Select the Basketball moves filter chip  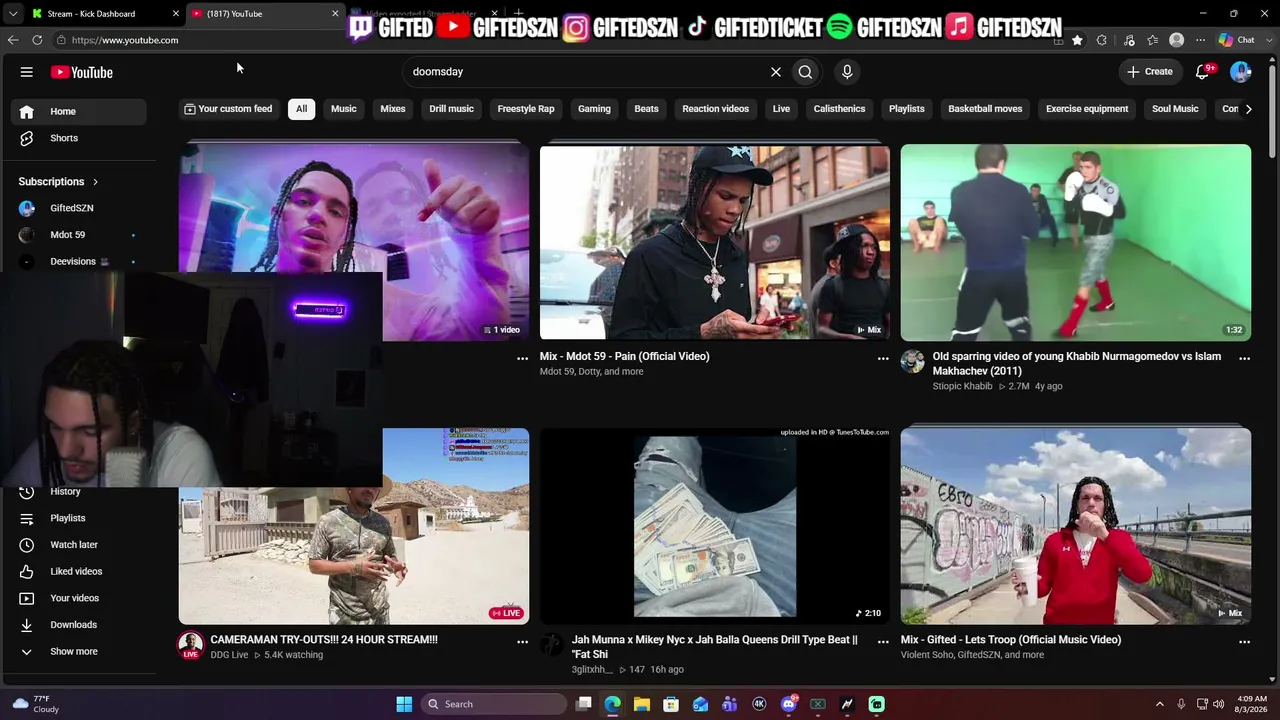[x=985, y=109]
